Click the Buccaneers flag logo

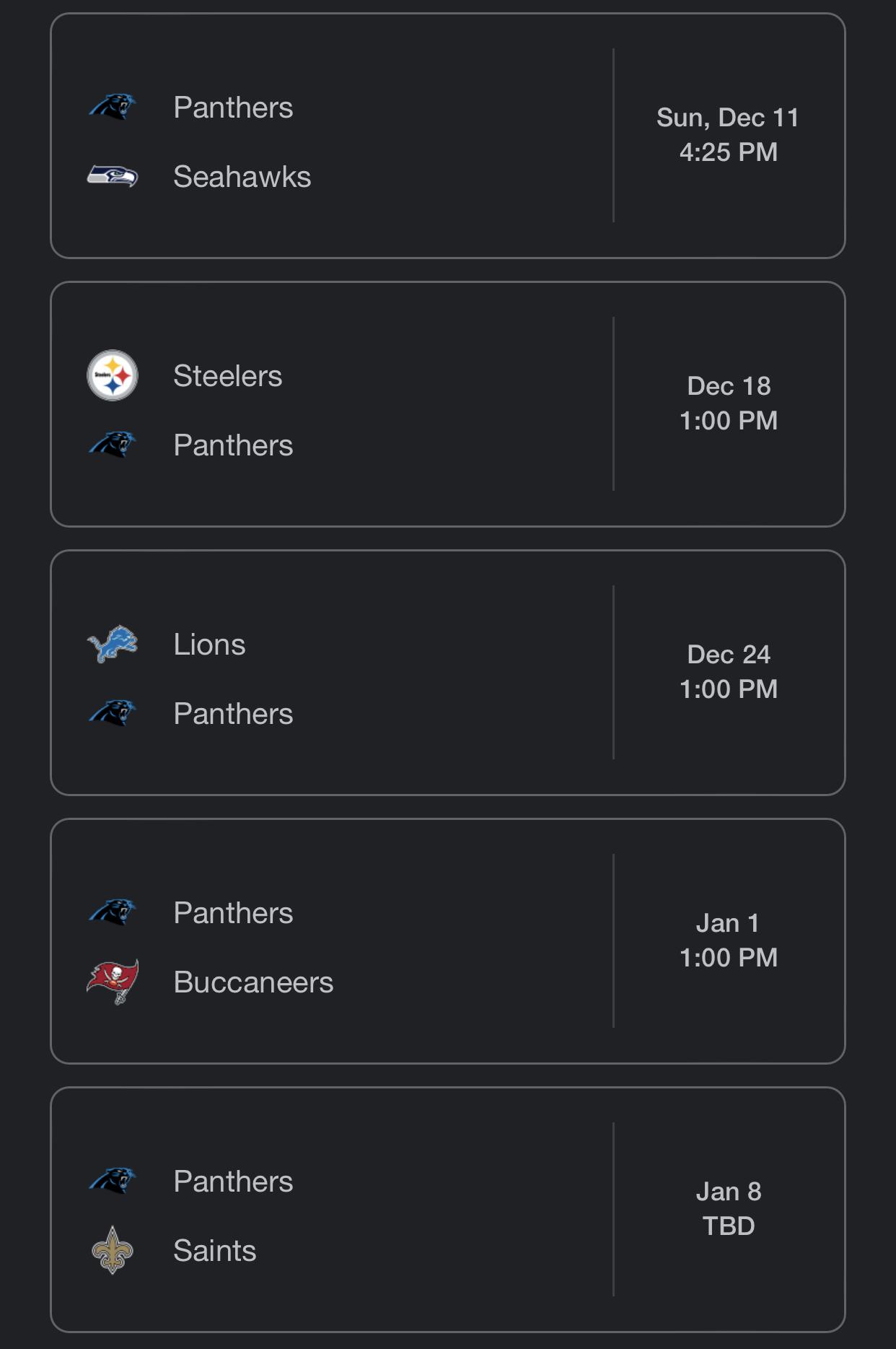coord(113,982)
